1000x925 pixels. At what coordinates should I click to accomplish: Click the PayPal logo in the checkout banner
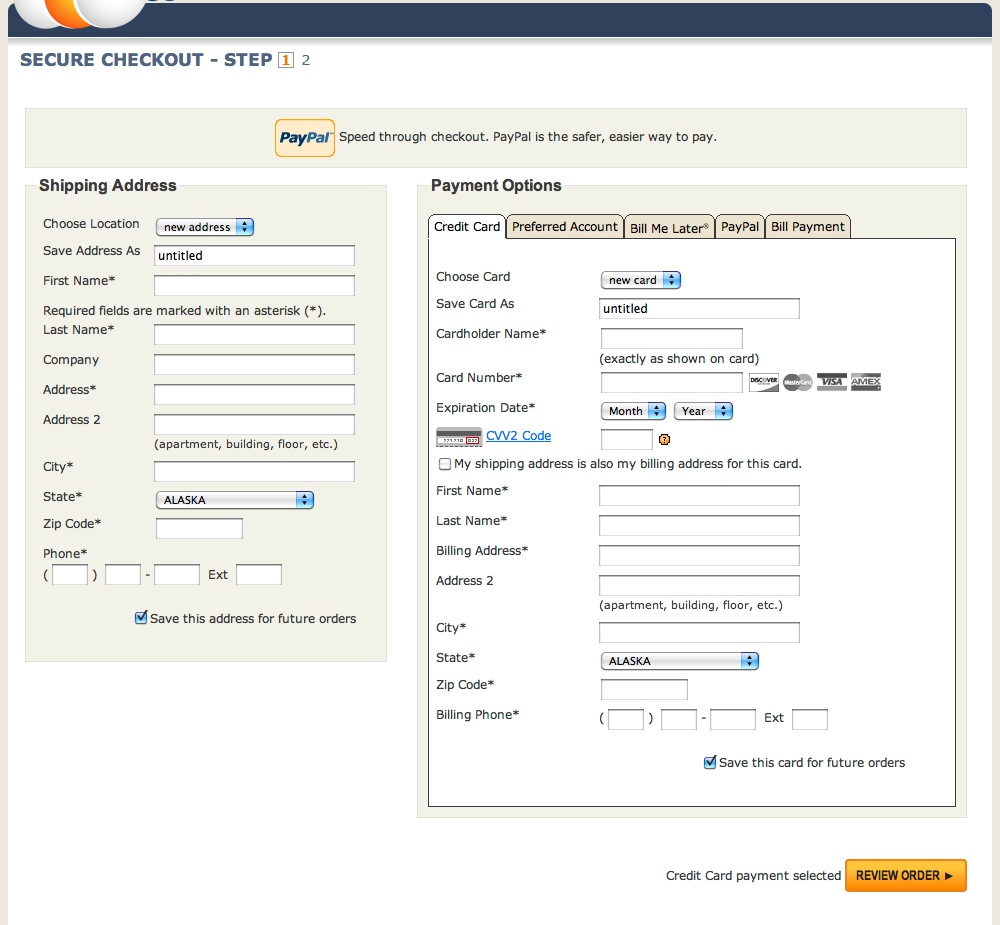click(304, 137)
